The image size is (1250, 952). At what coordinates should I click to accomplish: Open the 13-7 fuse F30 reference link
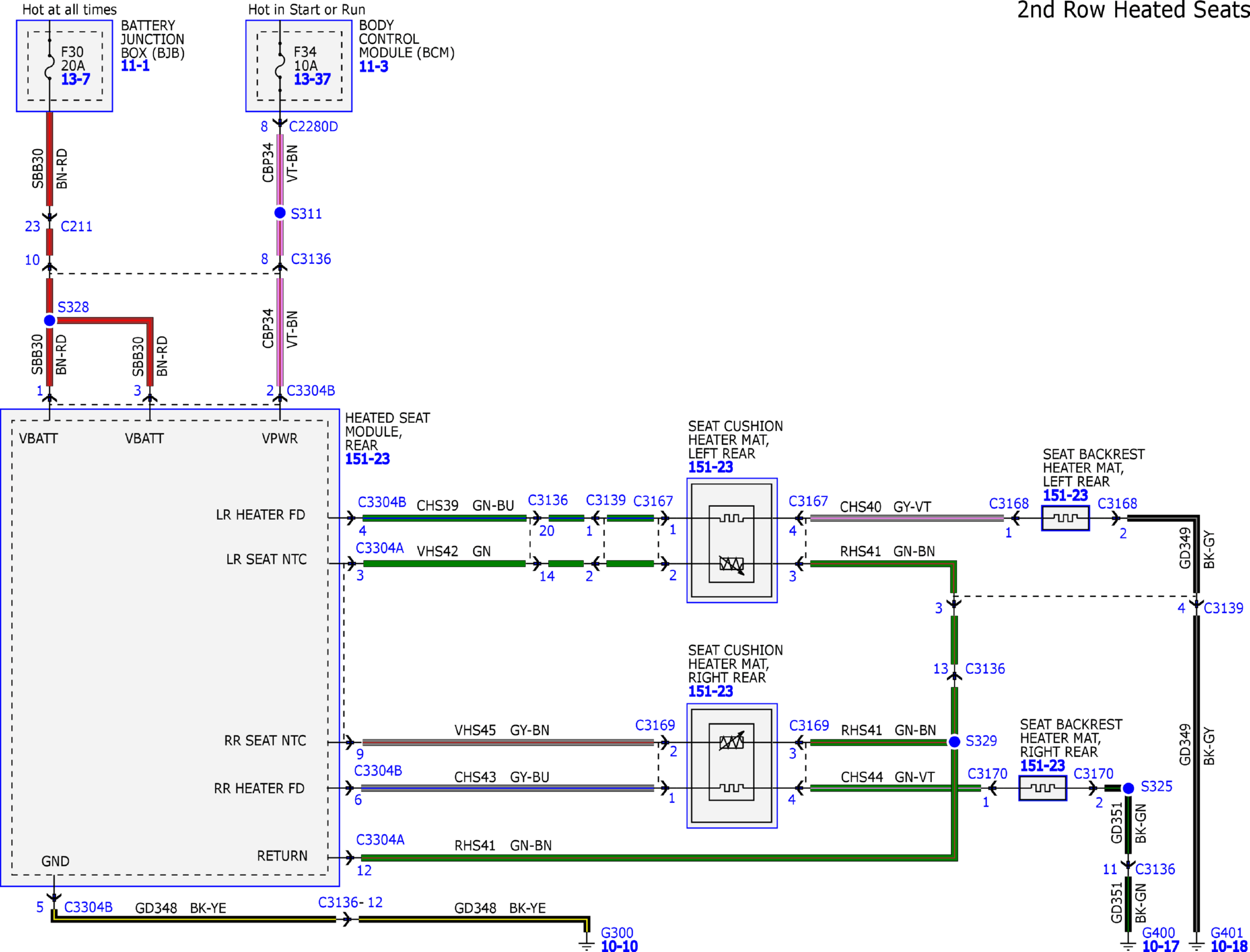tap(76, 79)
